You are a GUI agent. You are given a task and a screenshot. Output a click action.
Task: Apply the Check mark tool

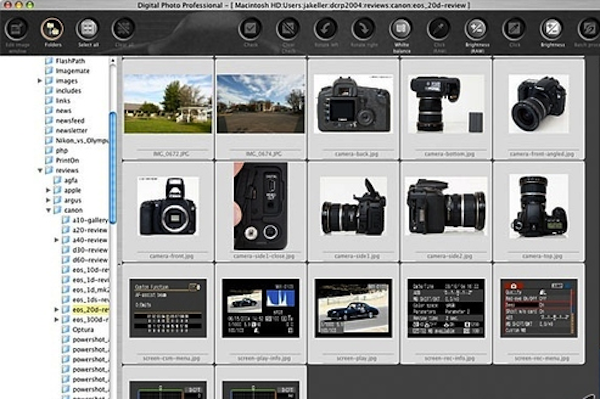pos(250,29)
